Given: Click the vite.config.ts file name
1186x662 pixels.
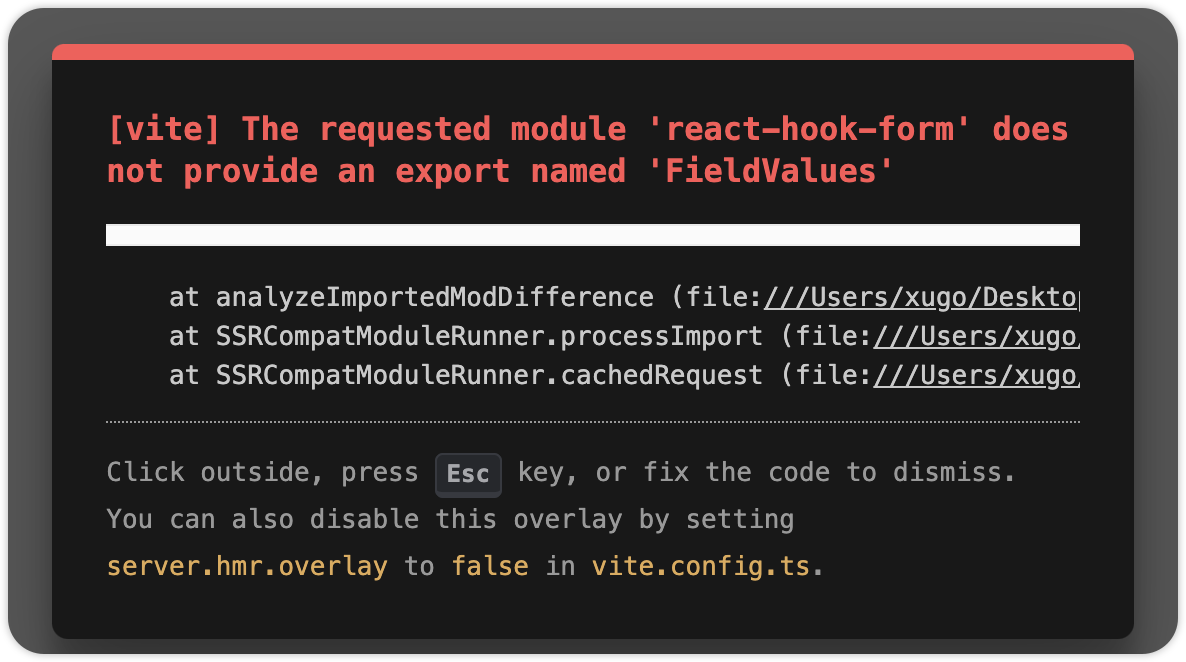Looking at the screenshot, I should [x=702, y=566].
